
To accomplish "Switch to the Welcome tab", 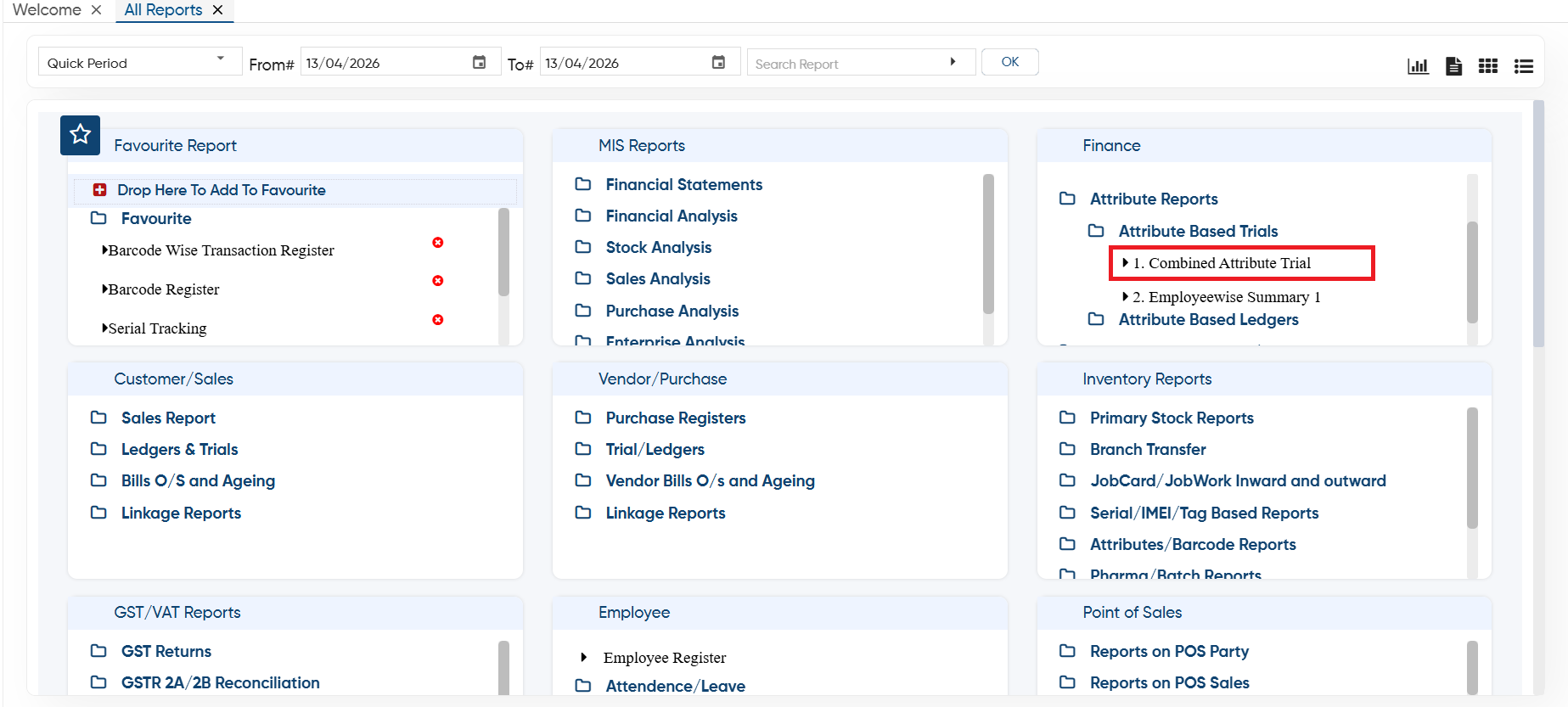I will [x=47, y=9].
